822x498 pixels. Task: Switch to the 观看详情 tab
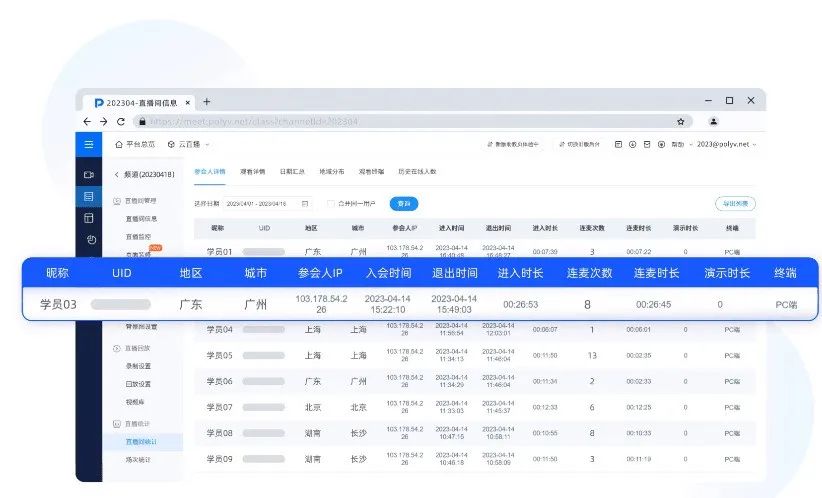click(253, 171)
